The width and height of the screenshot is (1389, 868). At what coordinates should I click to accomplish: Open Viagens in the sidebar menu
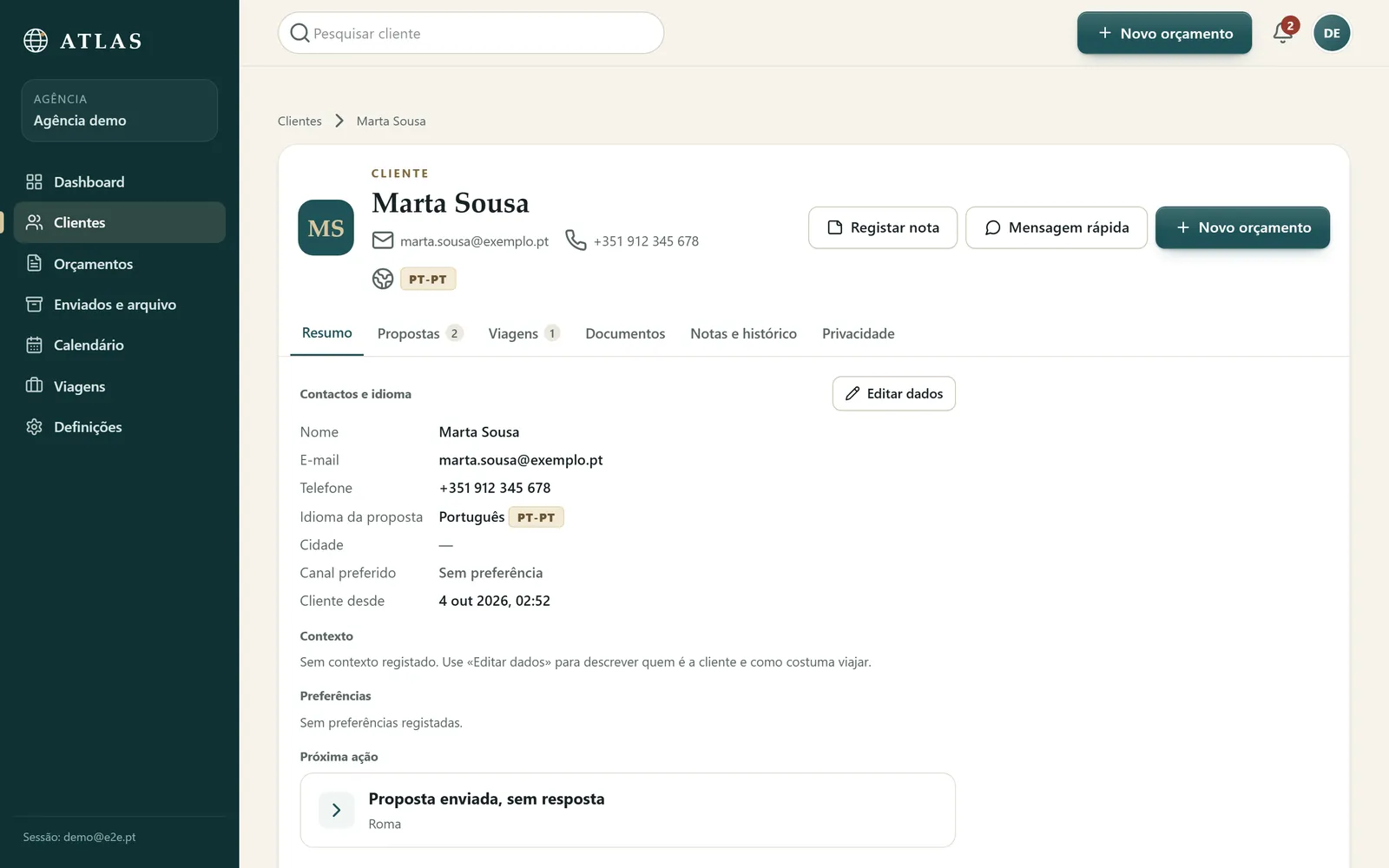click(x=120, y=386)
